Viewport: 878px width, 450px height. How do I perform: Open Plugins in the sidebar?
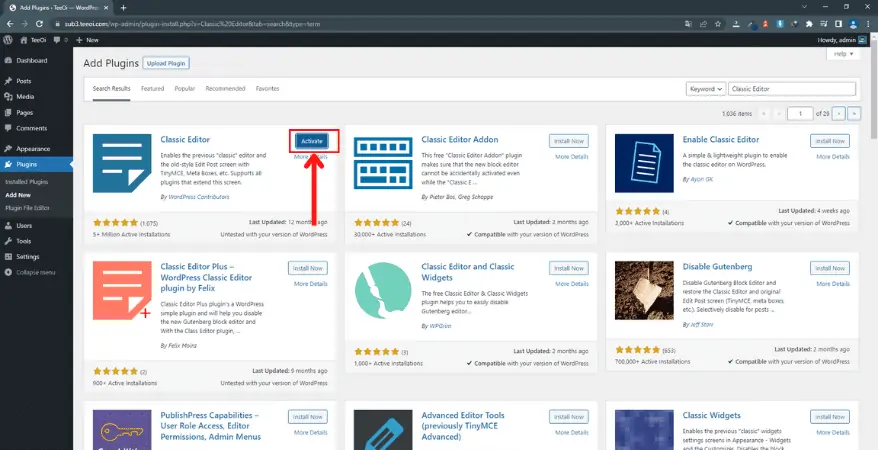(x=36, y=165)
